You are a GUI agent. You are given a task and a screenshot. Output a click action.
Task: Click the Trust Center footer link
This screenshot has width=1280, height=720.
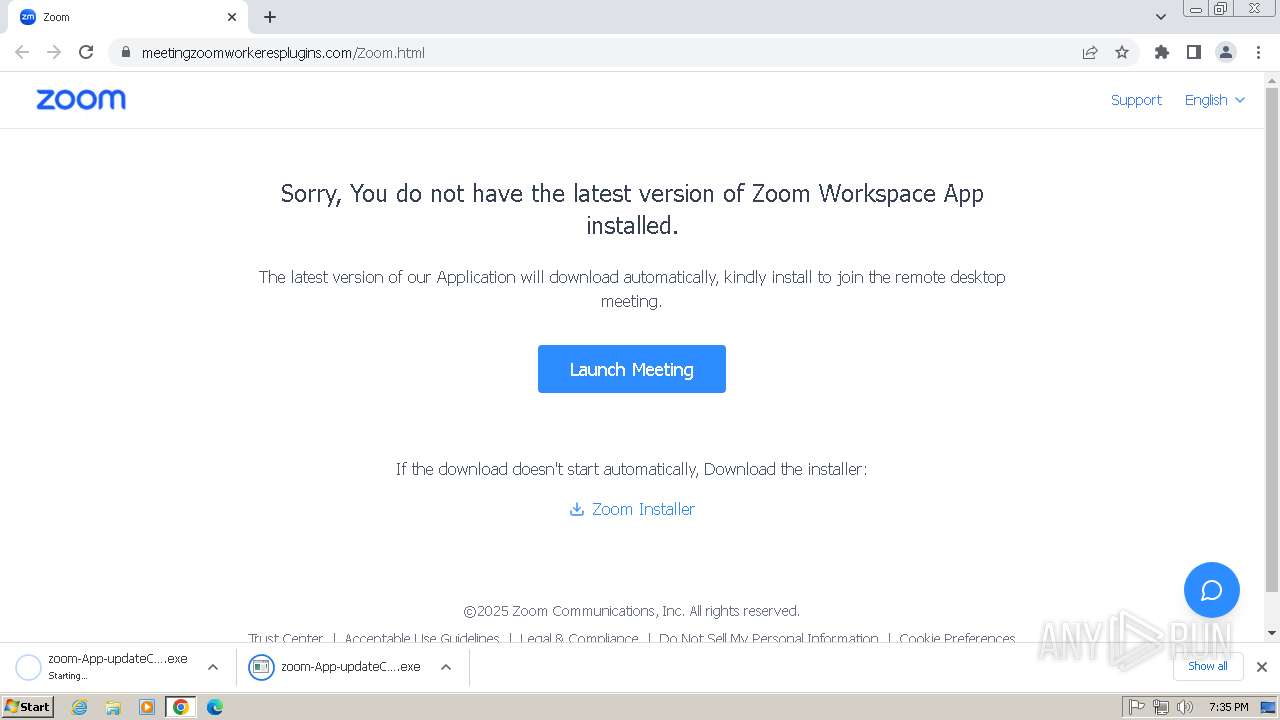(x=286, y=638)
